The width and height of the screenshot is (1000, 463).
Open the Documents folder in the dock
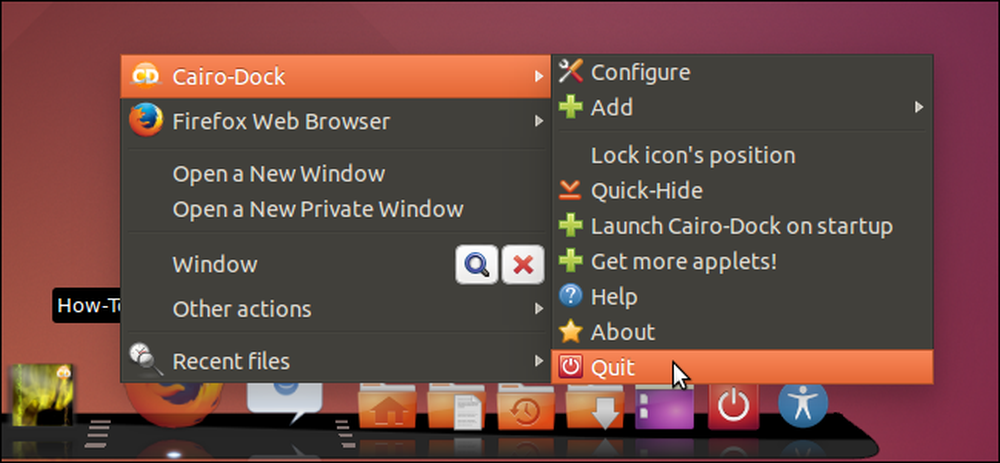coord(456,406)
